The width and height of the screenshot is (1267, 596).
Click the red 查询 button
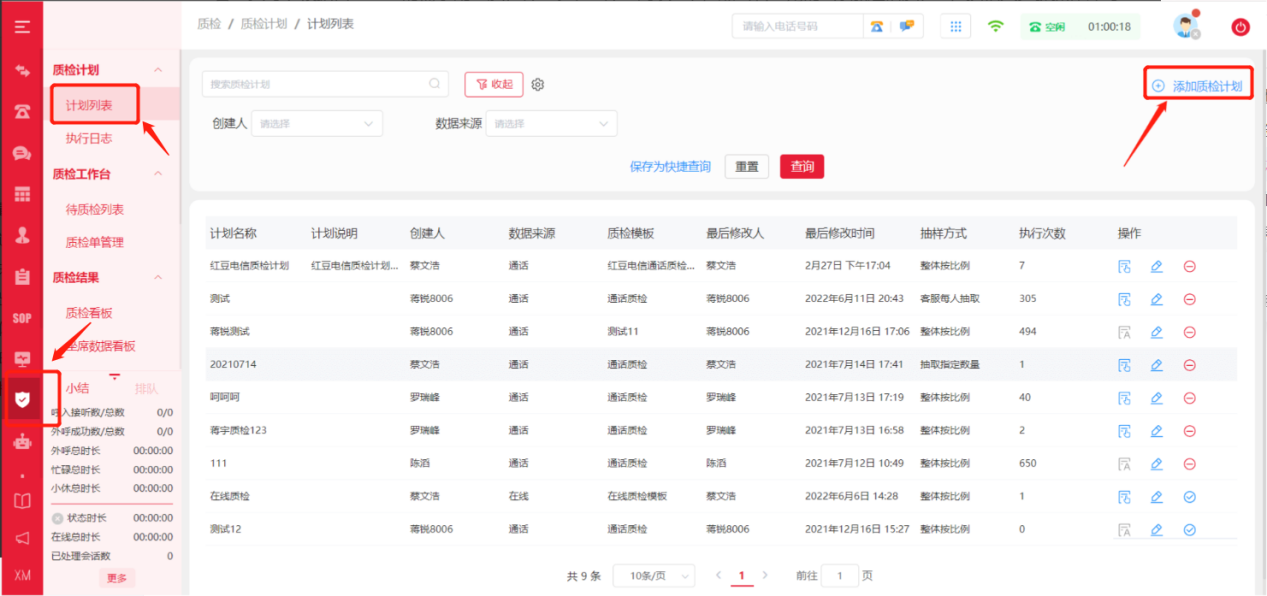(x=802, y=167)
